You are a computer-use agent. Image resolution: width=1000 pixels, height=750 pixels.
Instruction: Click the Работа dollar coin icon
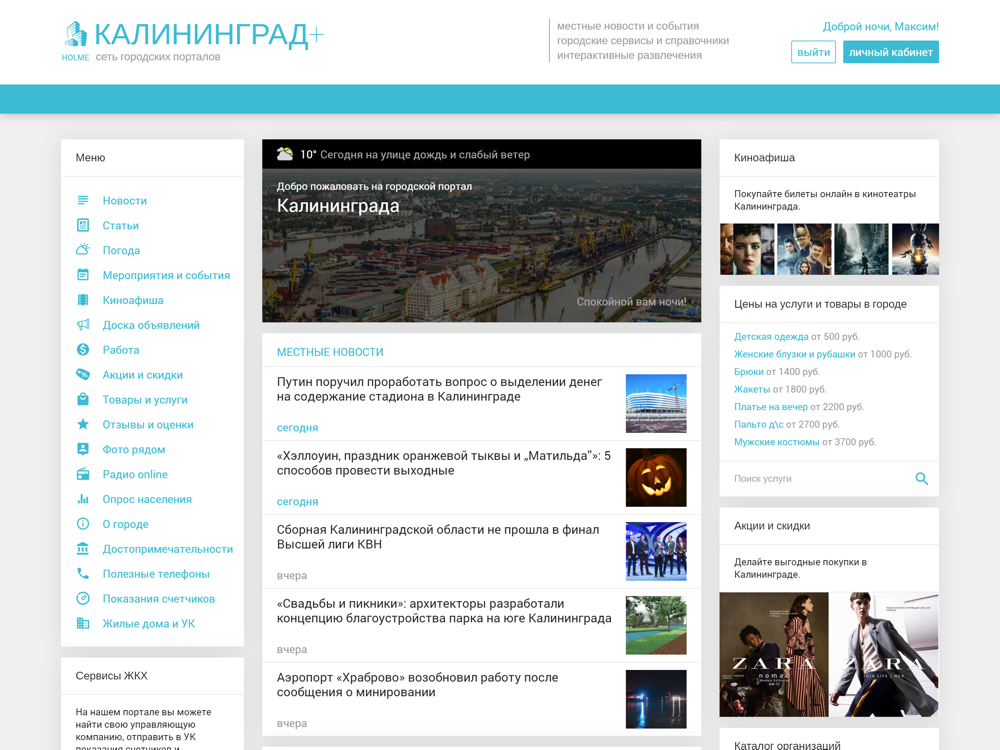[83, 349]
